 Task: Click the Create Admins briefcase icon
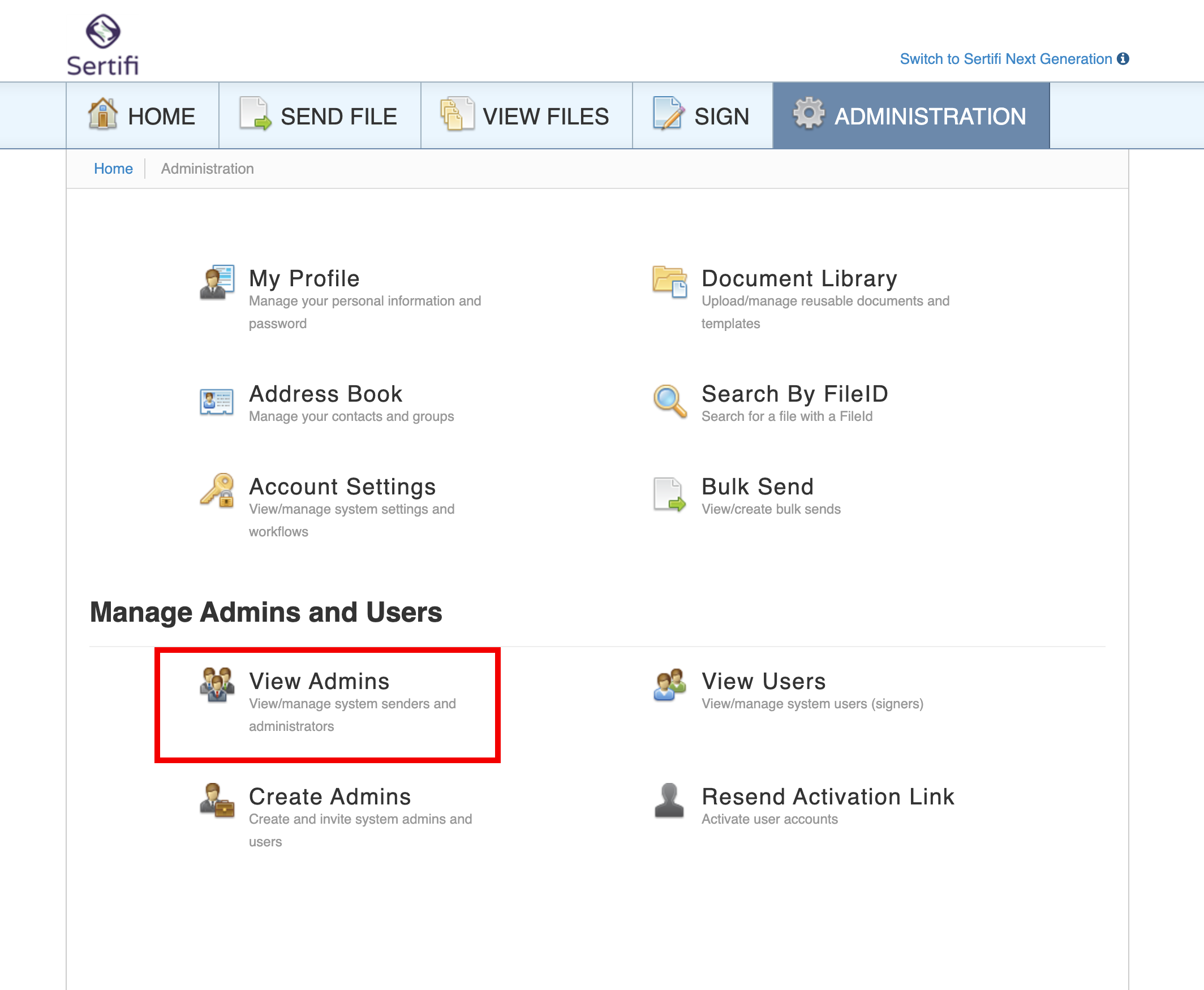(217, 800)
